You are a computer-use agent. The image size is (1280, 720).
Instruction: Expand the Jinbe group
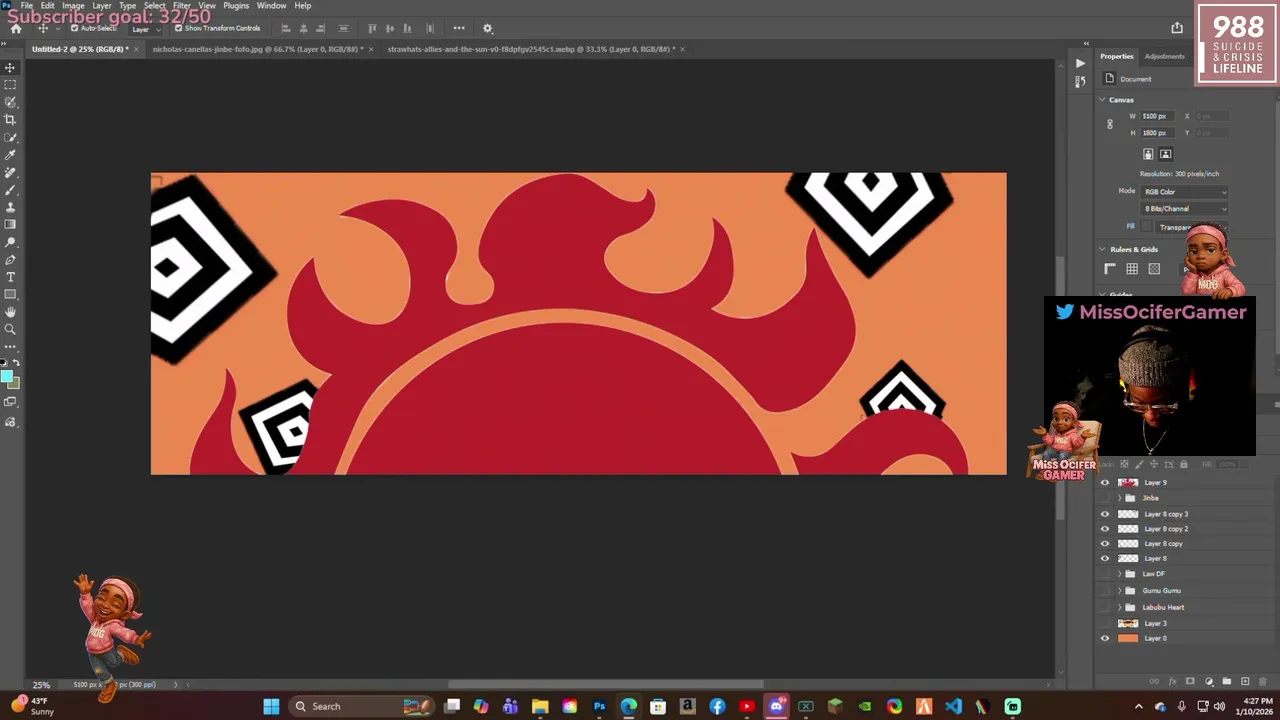tap(1119, 498)
